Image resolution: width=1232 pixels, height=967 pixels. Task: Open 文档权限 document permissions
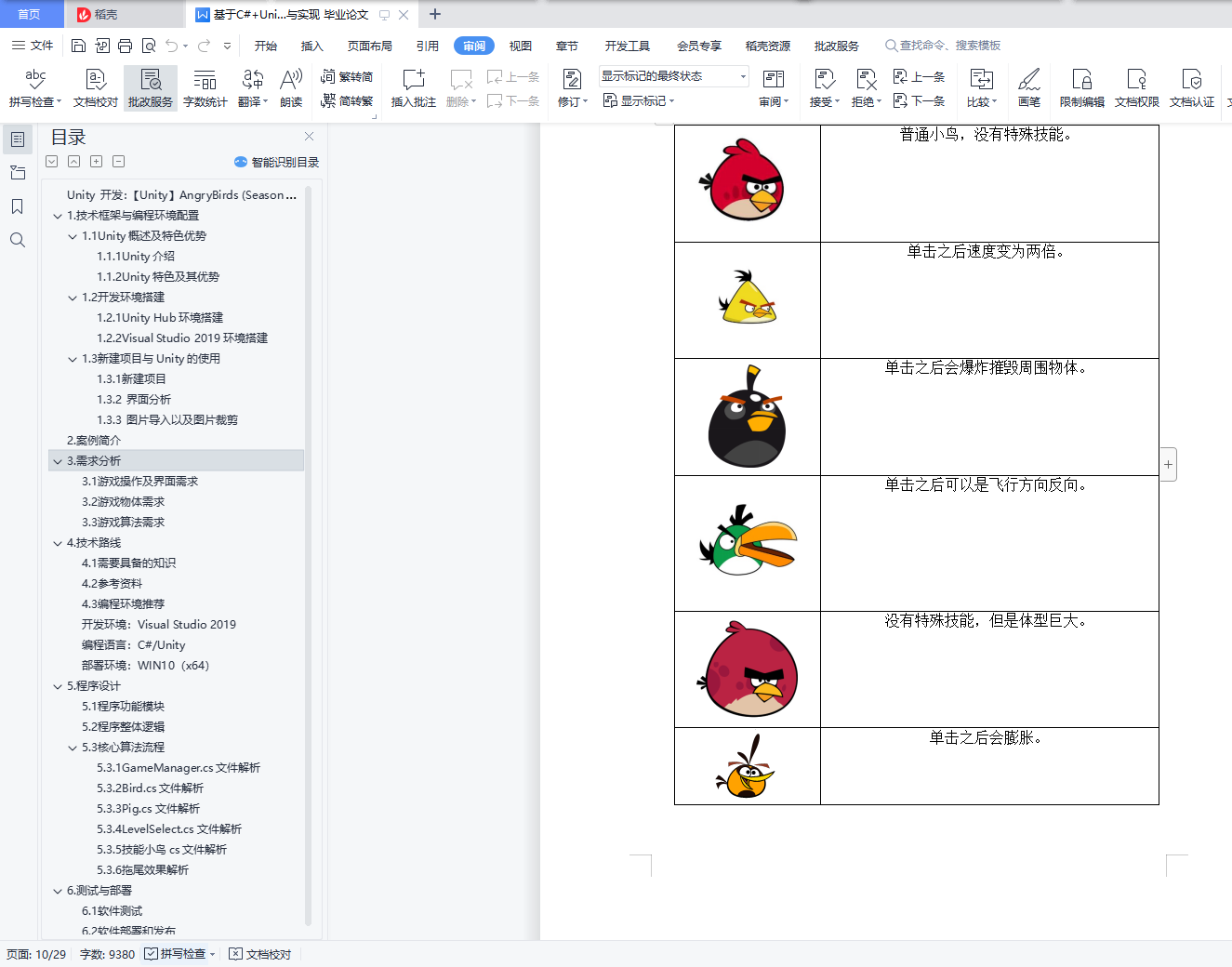(1137, 88)
